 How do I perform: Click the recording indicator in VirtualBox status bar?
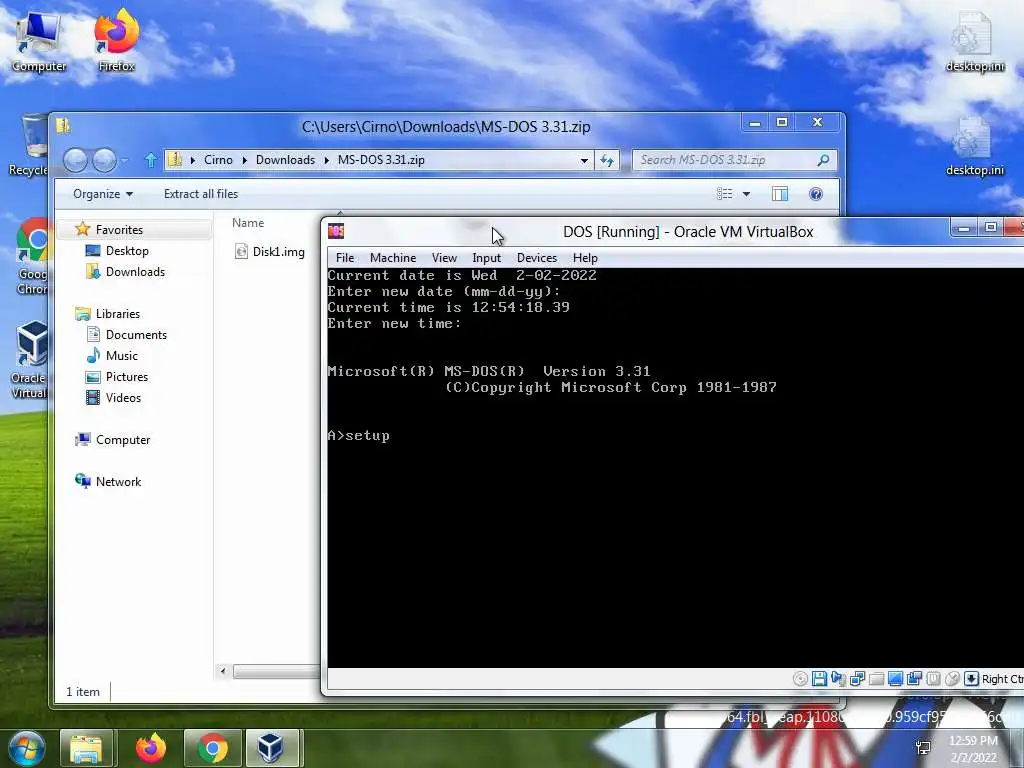pos(914,679)
